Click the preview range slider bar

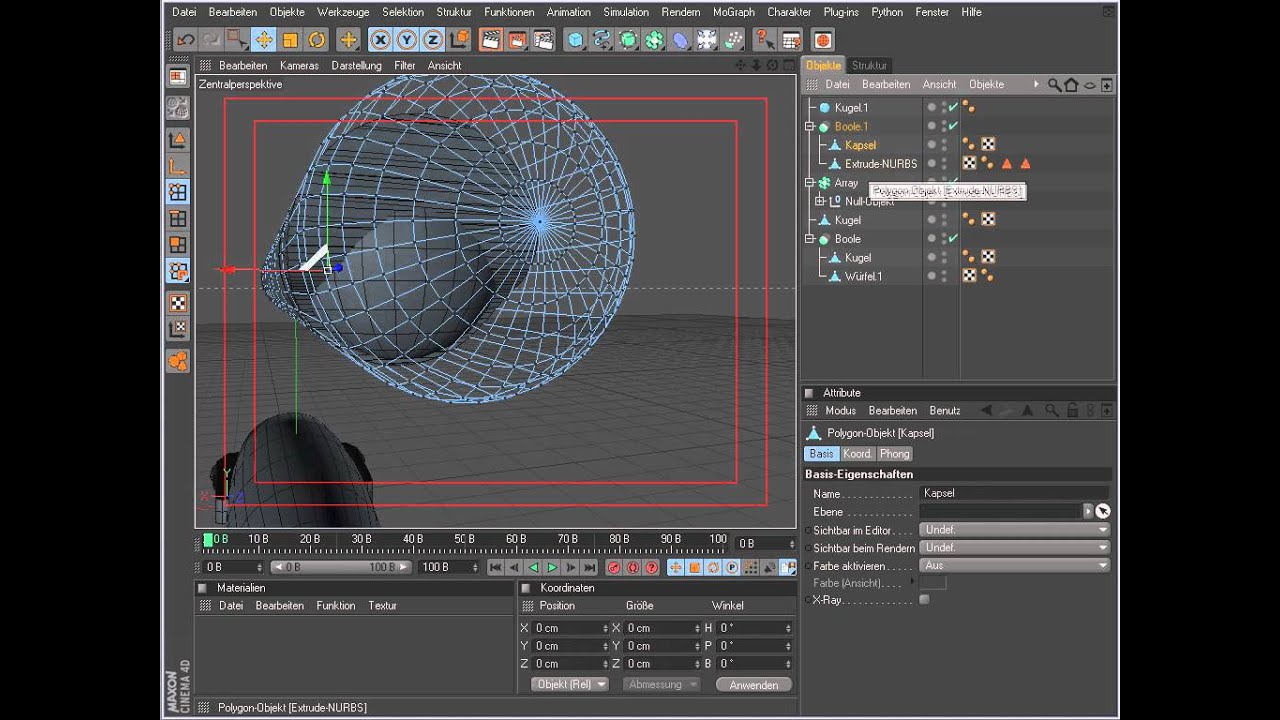[x=340, y=567]
